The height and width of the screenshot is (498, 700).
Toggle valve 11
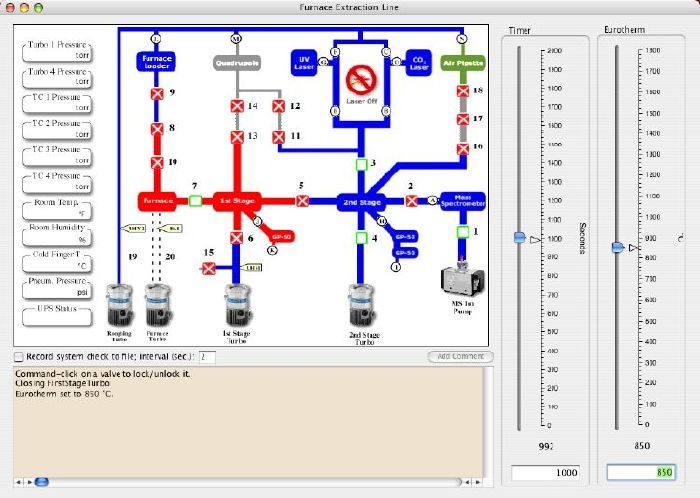[279, 137]
